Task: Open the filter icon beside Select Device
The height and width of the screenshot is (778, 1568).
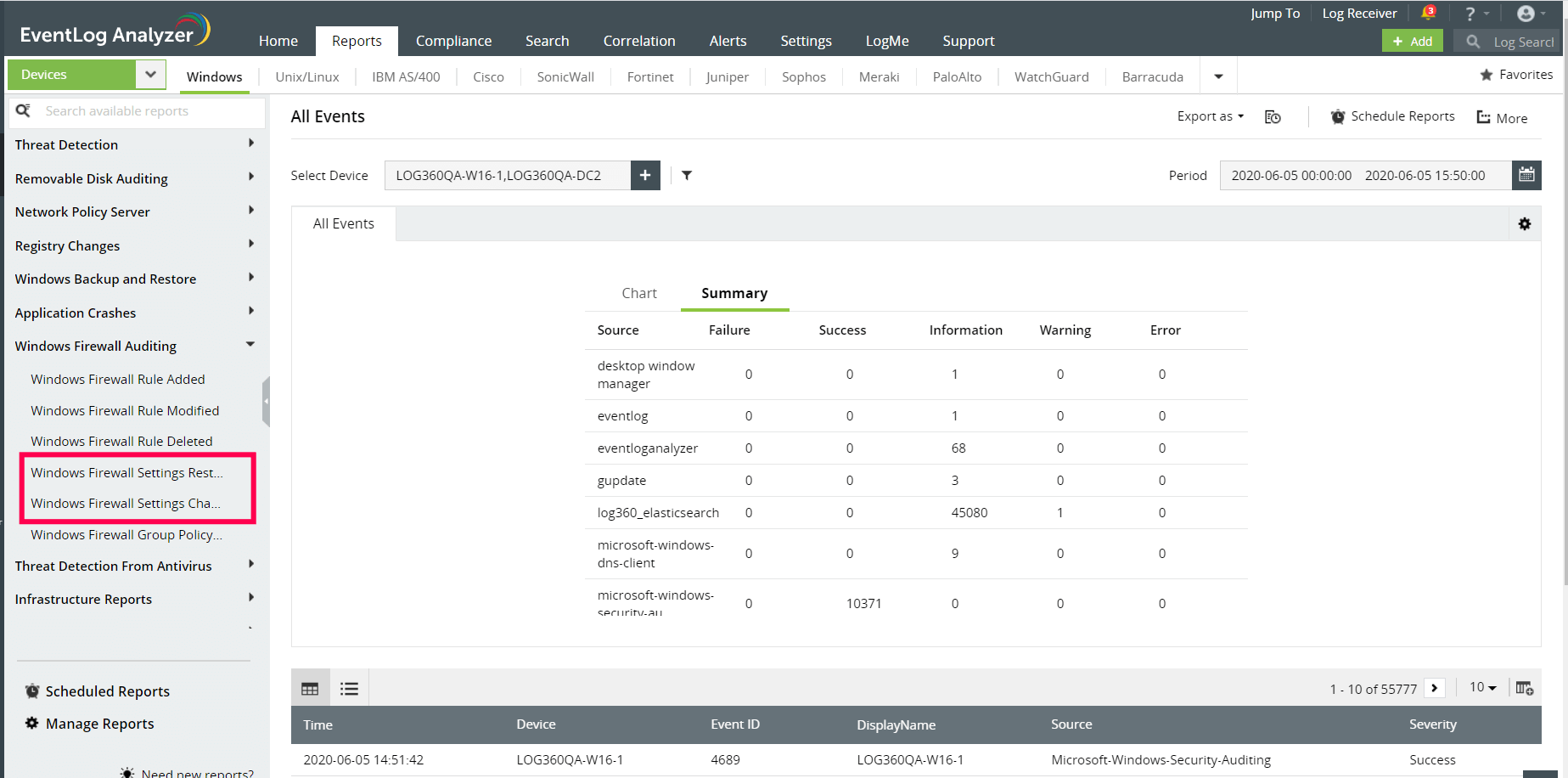Action: [687, 175]
